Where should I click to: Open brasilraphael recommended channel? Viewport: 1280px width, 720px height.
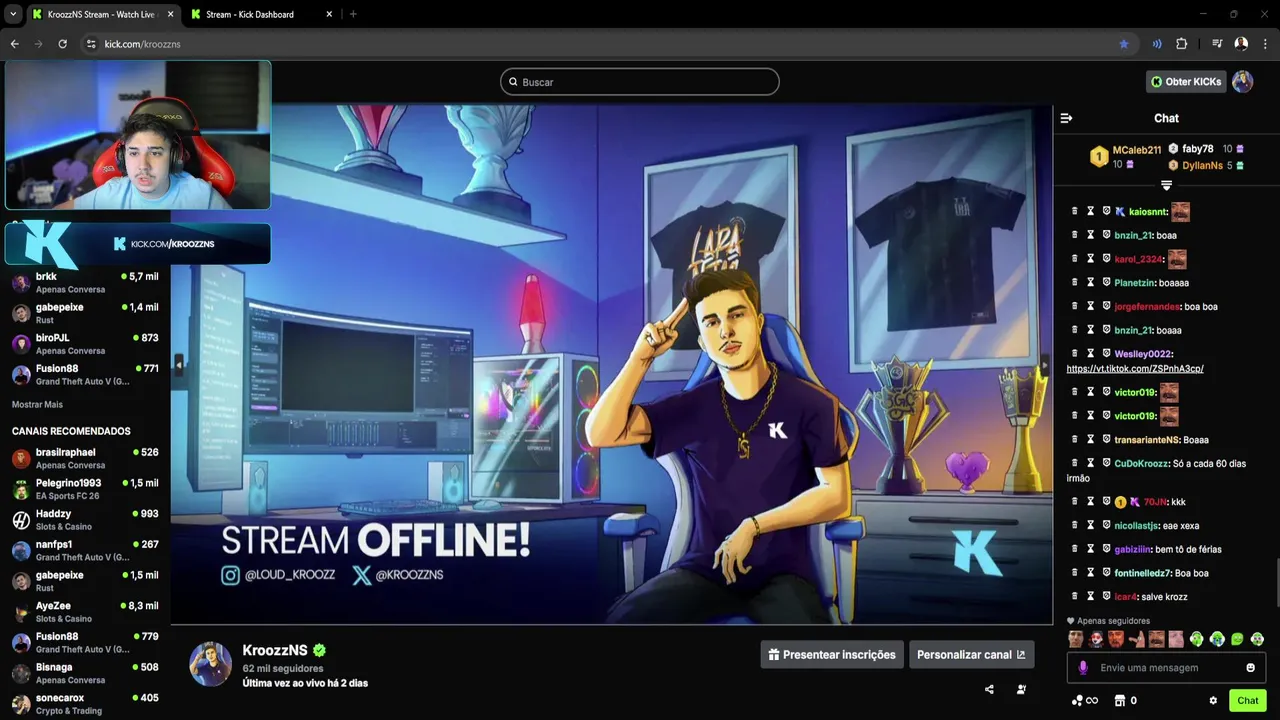point(85,459)
